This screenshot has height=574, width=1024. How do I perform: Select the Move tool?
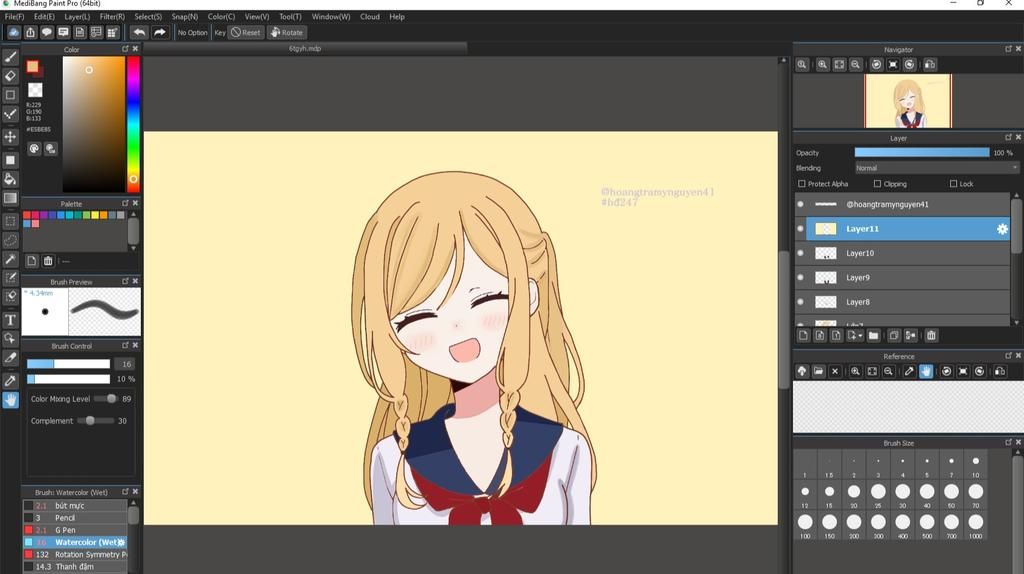pos(10,136)
